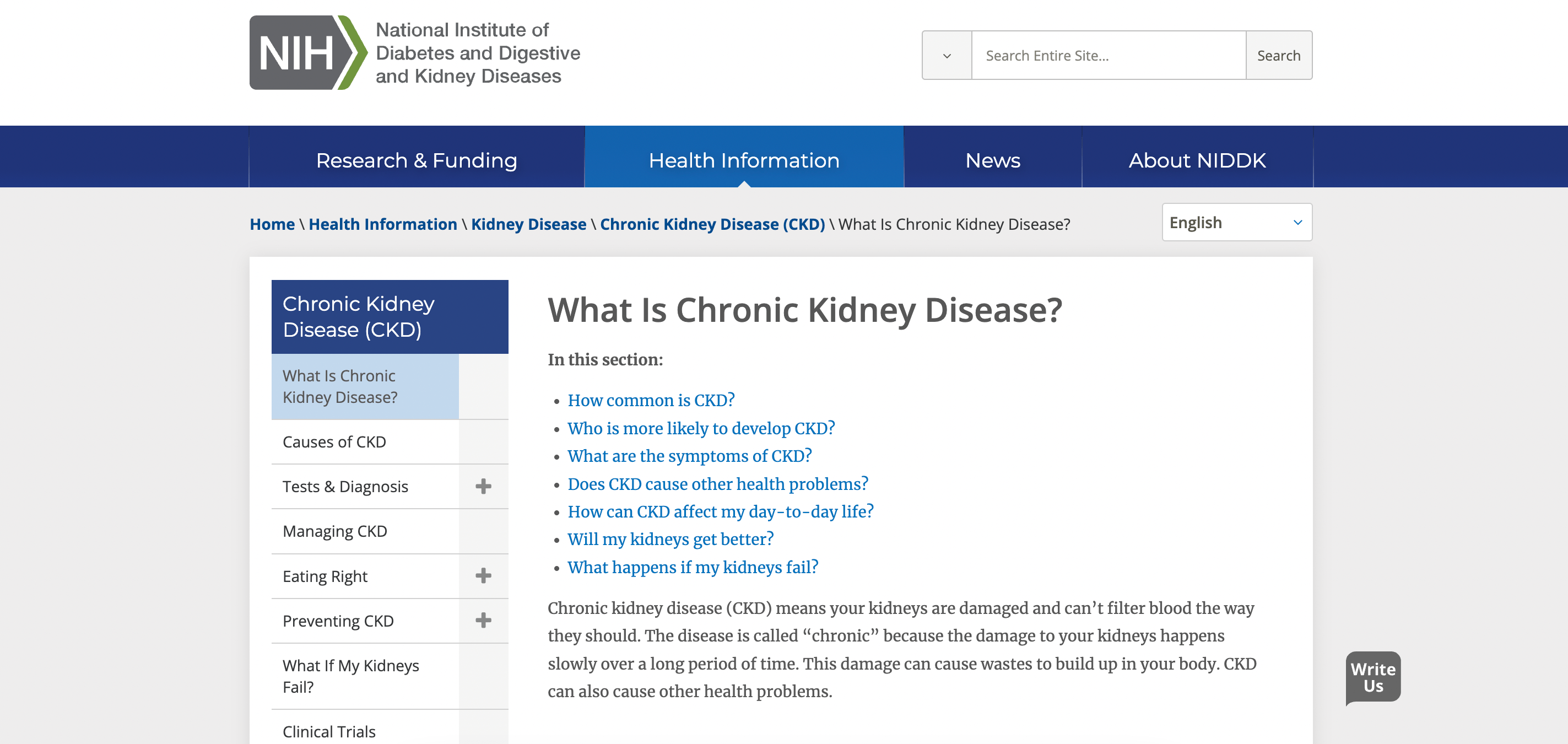The height and width of the screenshot is (744, 1568).
Task: Select What Is Chronic Kidney Disease? sidebar item
Action: pyautogui.click(x=365, y=387)
